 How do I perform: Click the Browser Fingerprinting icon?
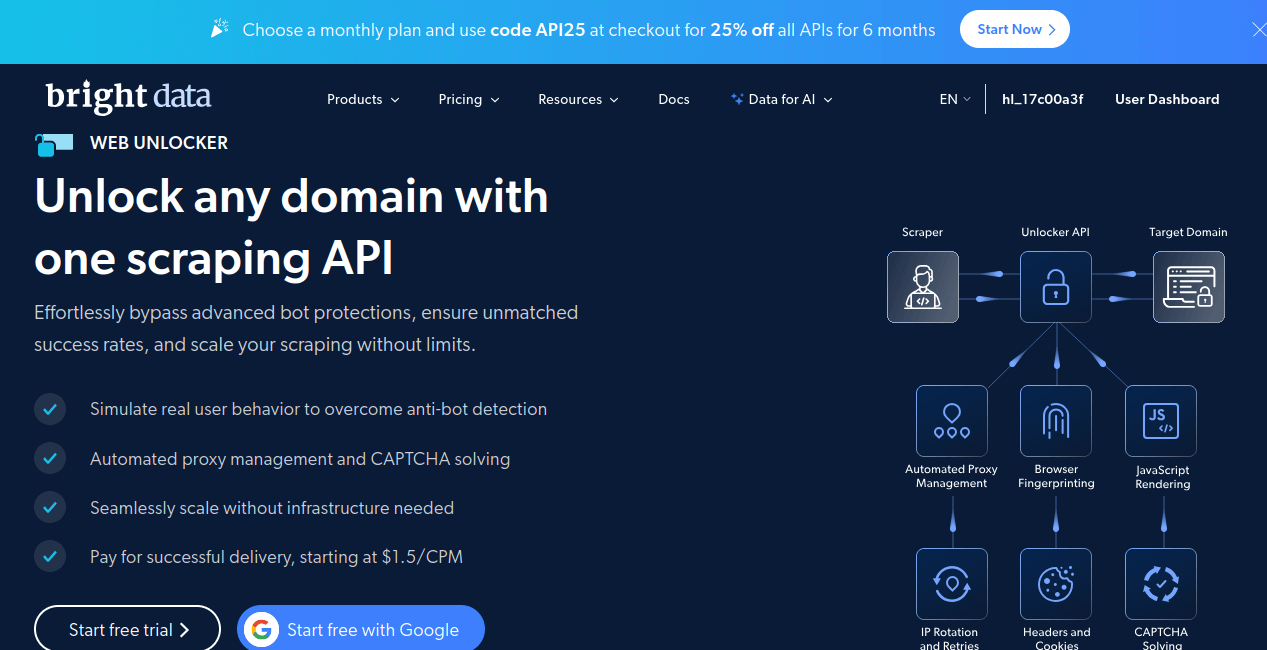point(1056,420)
